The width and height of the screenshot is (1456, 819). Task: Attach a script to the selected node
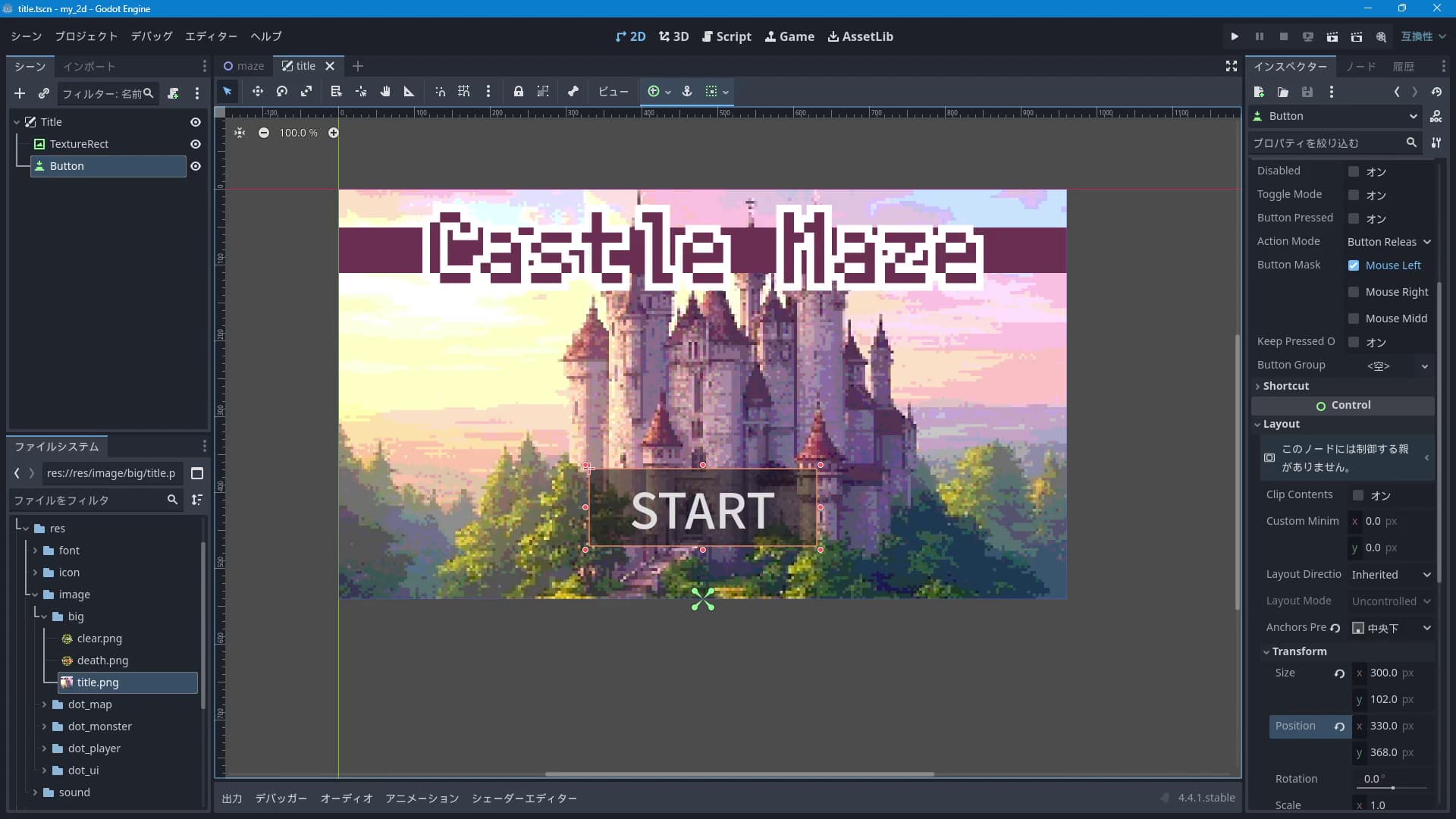pos(173,93)
